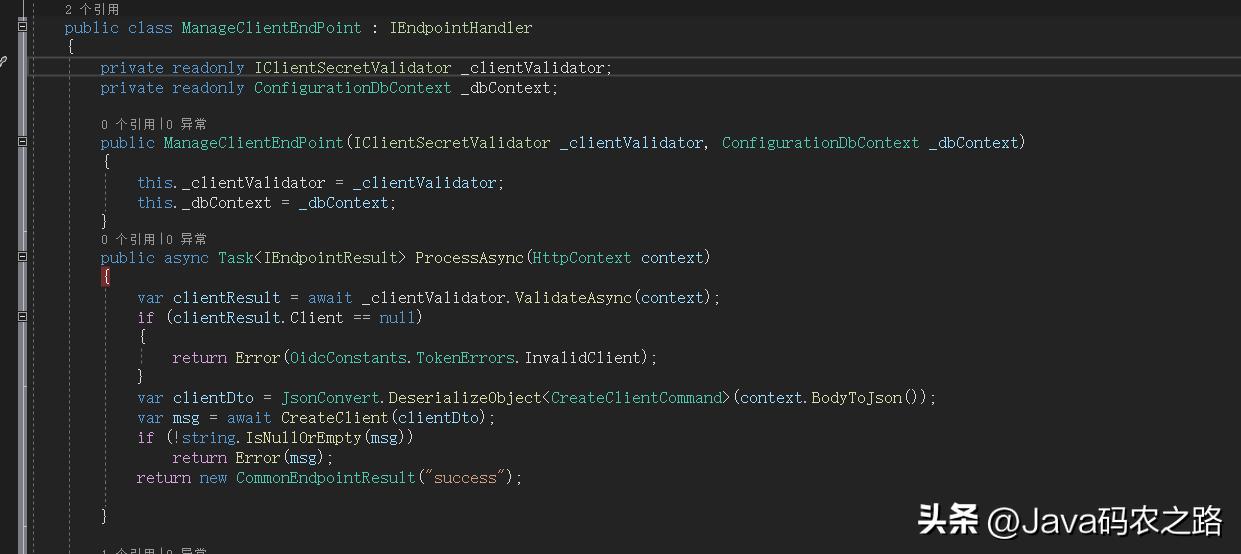This screenshot has width=1241, height=554.
Task: Collapse the ProcessAsync method block
Action: pyautogui.click(x=22, y=257)
